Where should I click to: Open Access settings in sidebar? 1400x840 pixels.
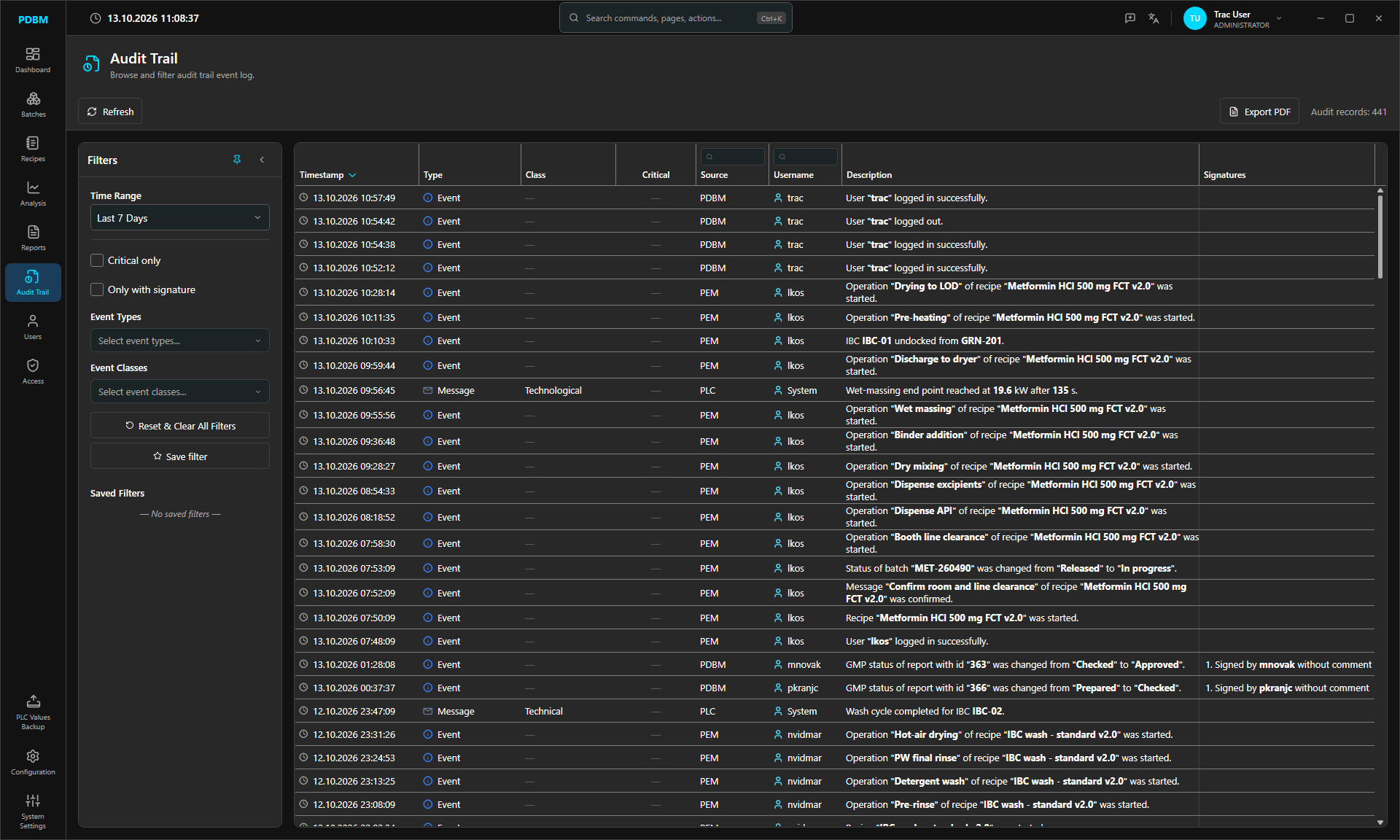click(x=33, y=372)
